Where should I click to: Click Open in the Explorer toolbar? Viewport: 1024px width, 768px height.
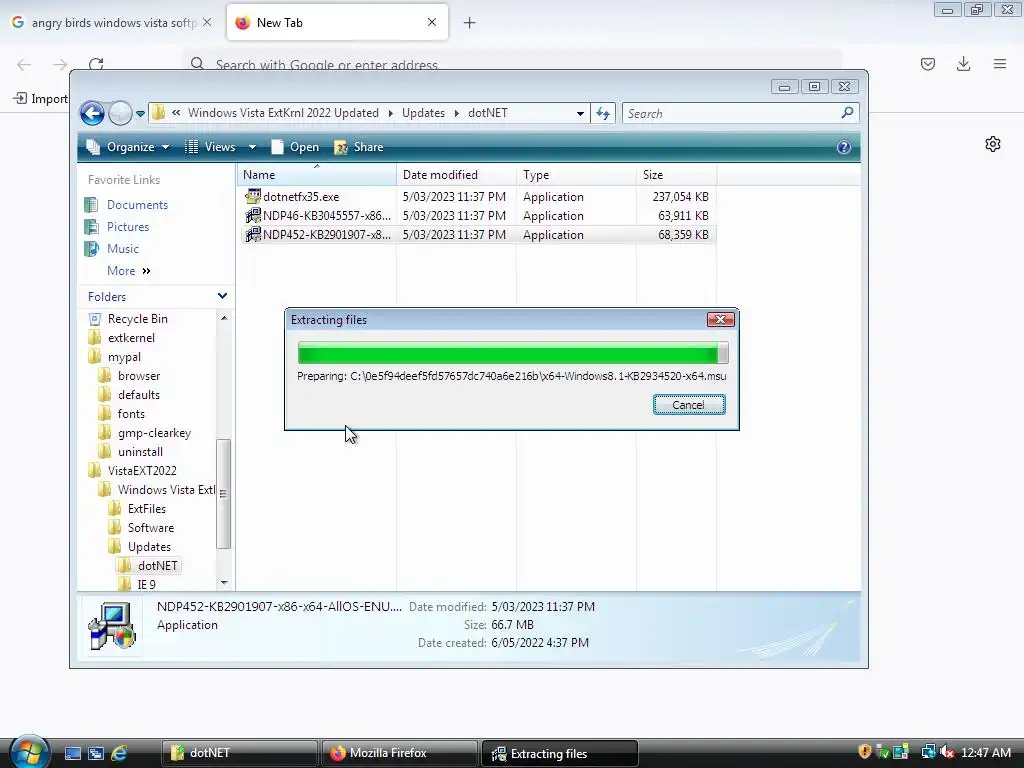[x=295, y=147]
